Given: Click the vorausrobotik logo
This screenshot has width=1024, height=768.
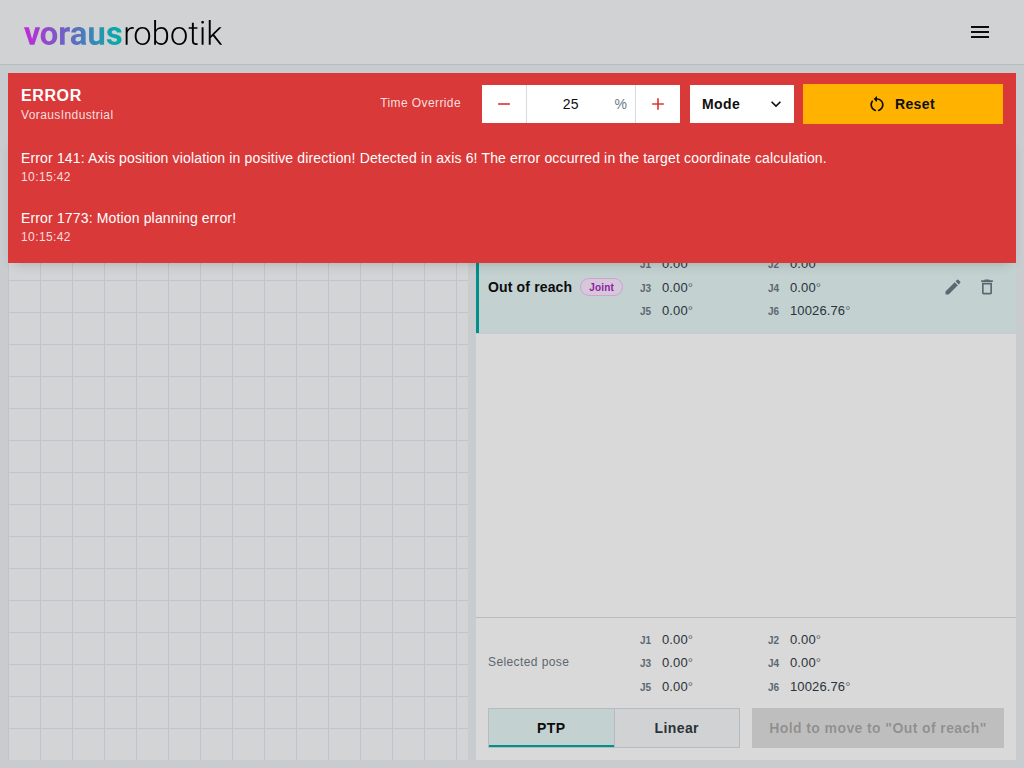Looking at the screenshot, I should 123,33.
